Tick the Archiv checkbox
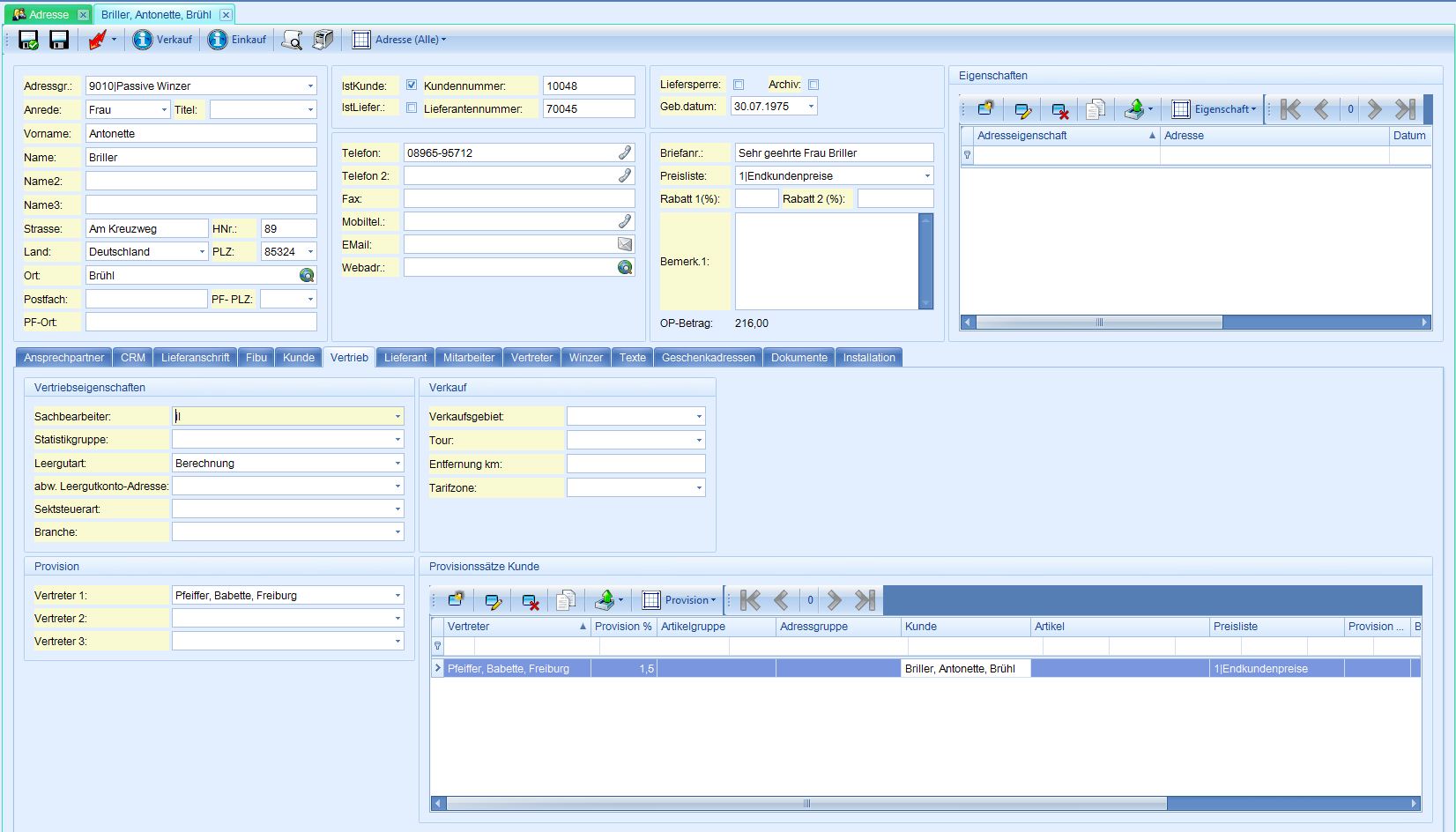The image size is (1456, 832). point(813,85)
